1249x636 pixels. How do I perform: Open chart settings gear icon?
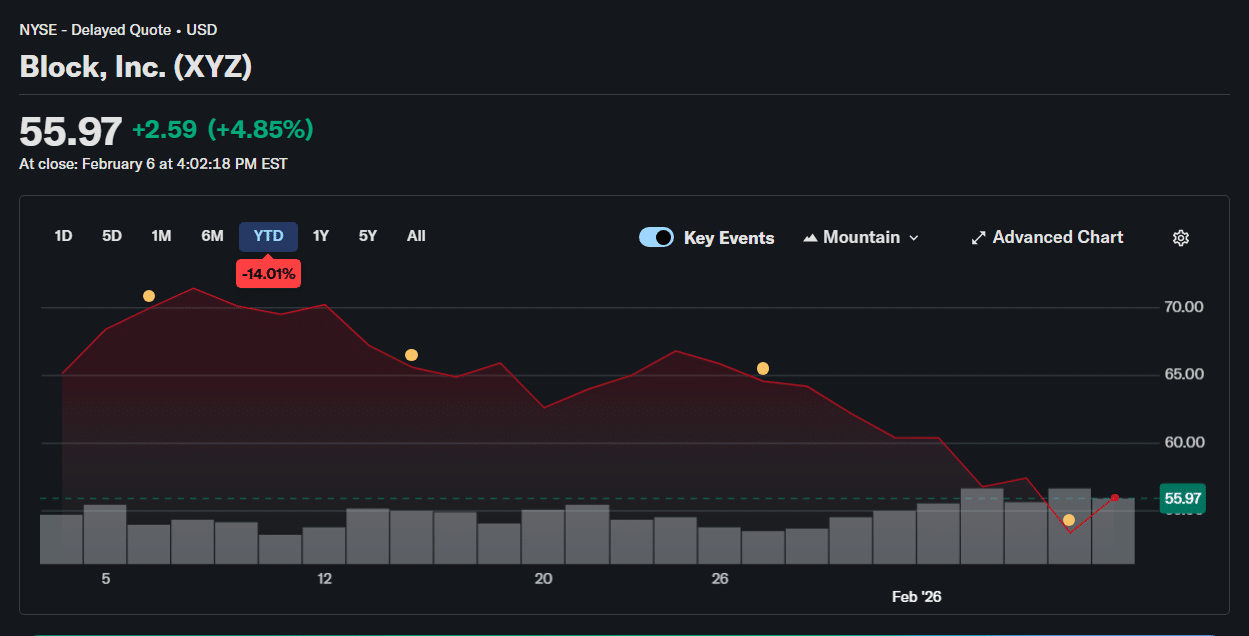tap(1181, 238)
